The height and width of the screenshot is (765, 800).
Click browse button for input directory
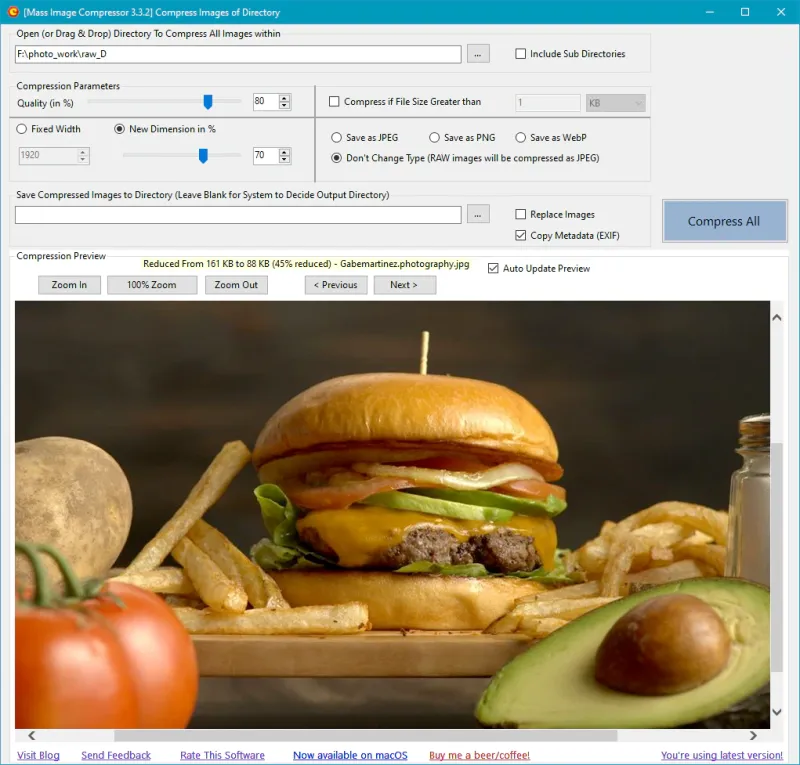(x=478, y=54)
